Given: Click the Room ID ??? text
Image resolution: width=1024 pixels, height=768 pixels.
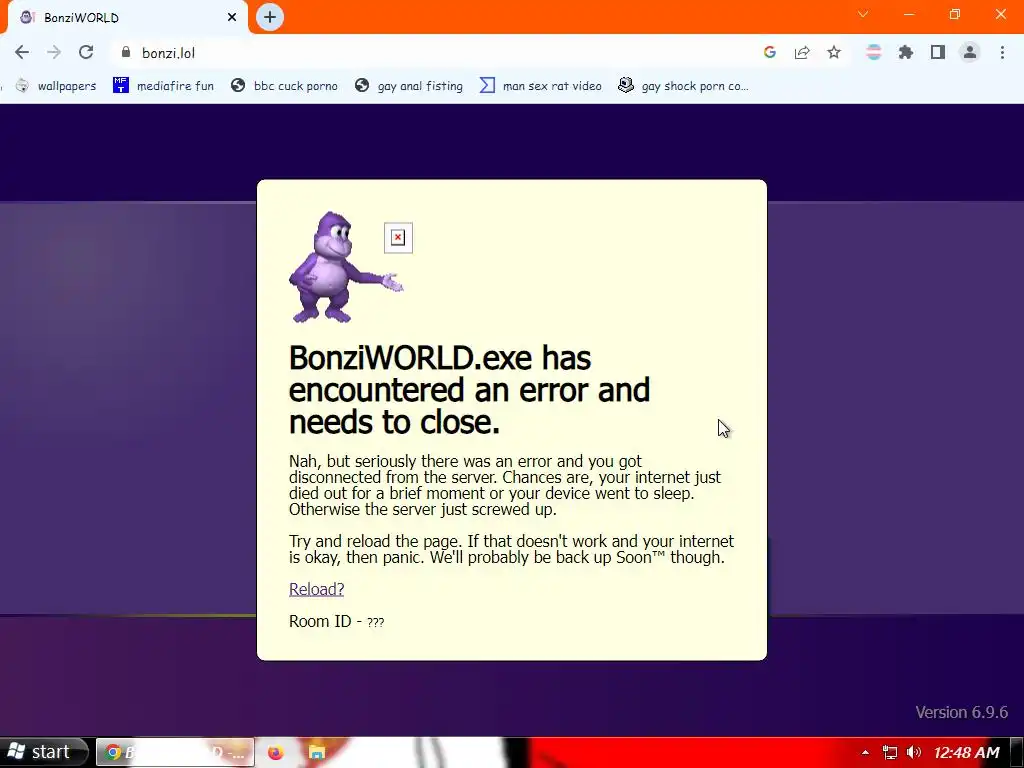Looking at the screenshot, I should click(336, 621).
